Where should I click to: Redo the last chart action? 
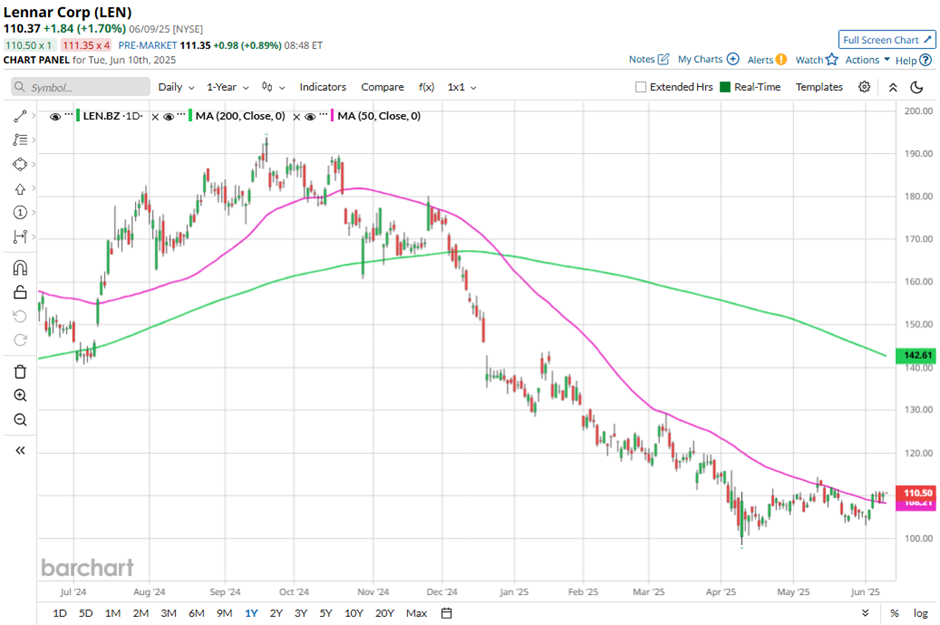(20, 340)
